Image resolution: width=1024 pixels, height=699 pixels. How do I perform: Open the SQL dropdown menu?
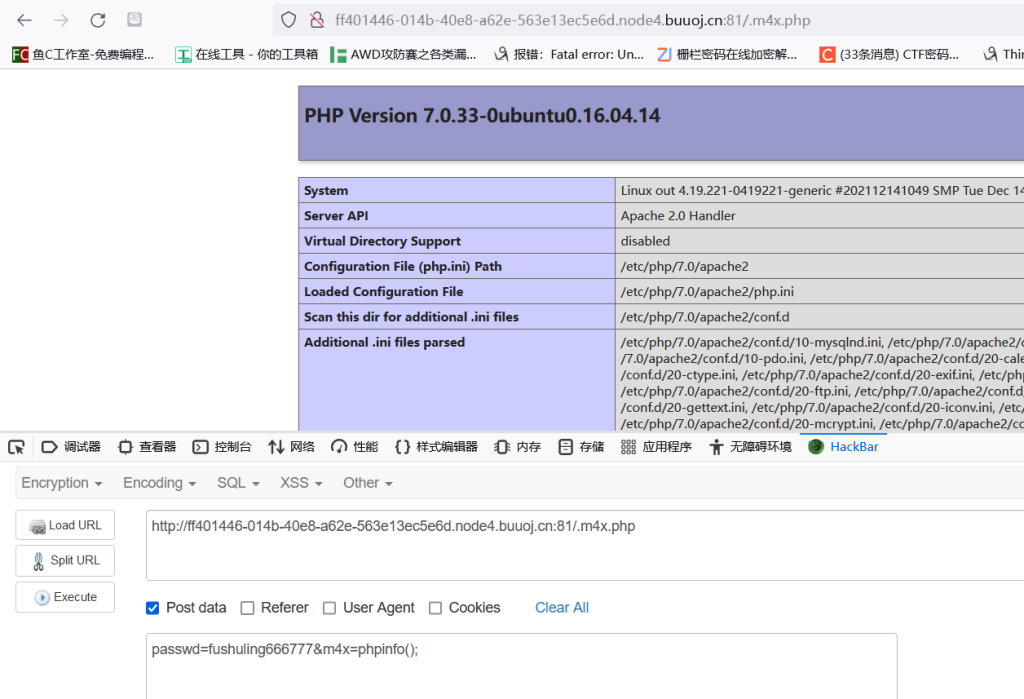pos(238,483)
